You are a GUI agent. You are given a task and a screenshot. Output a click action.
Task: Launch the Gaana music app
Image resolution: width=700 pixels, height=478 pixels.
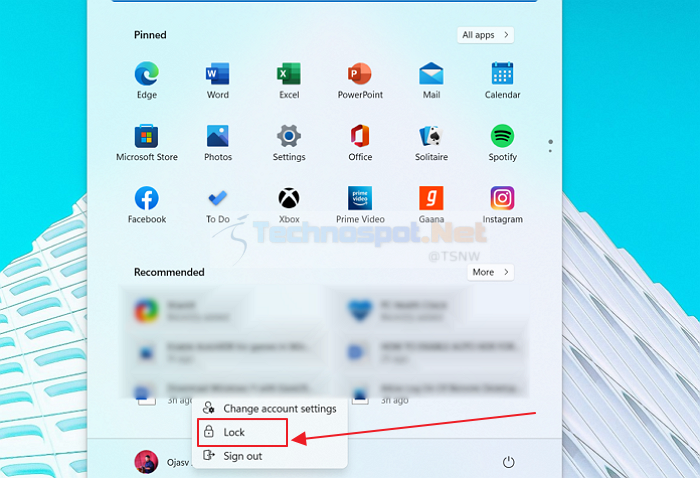pyautogui.click(x=431, y=205)
